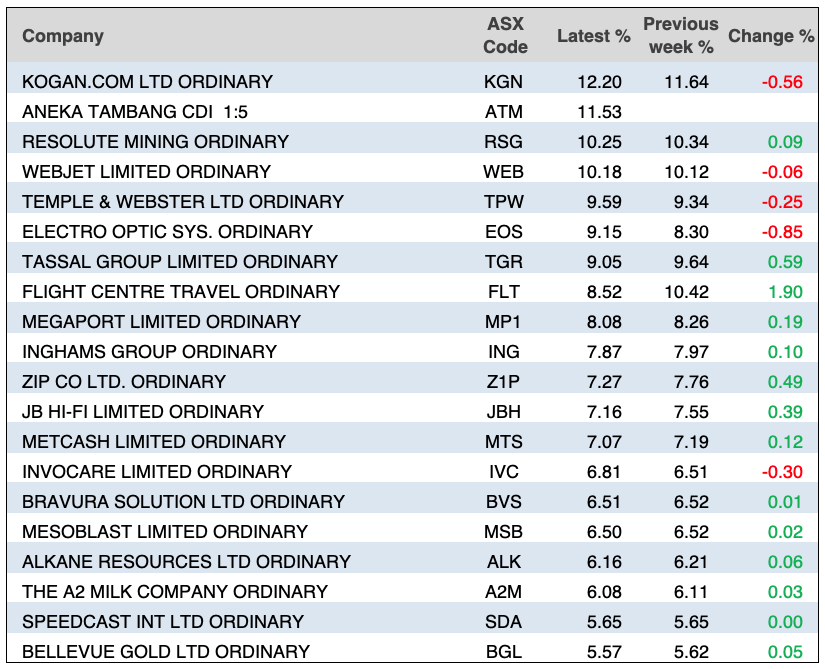Click the TPW ticker code

[x=503, y=202]
